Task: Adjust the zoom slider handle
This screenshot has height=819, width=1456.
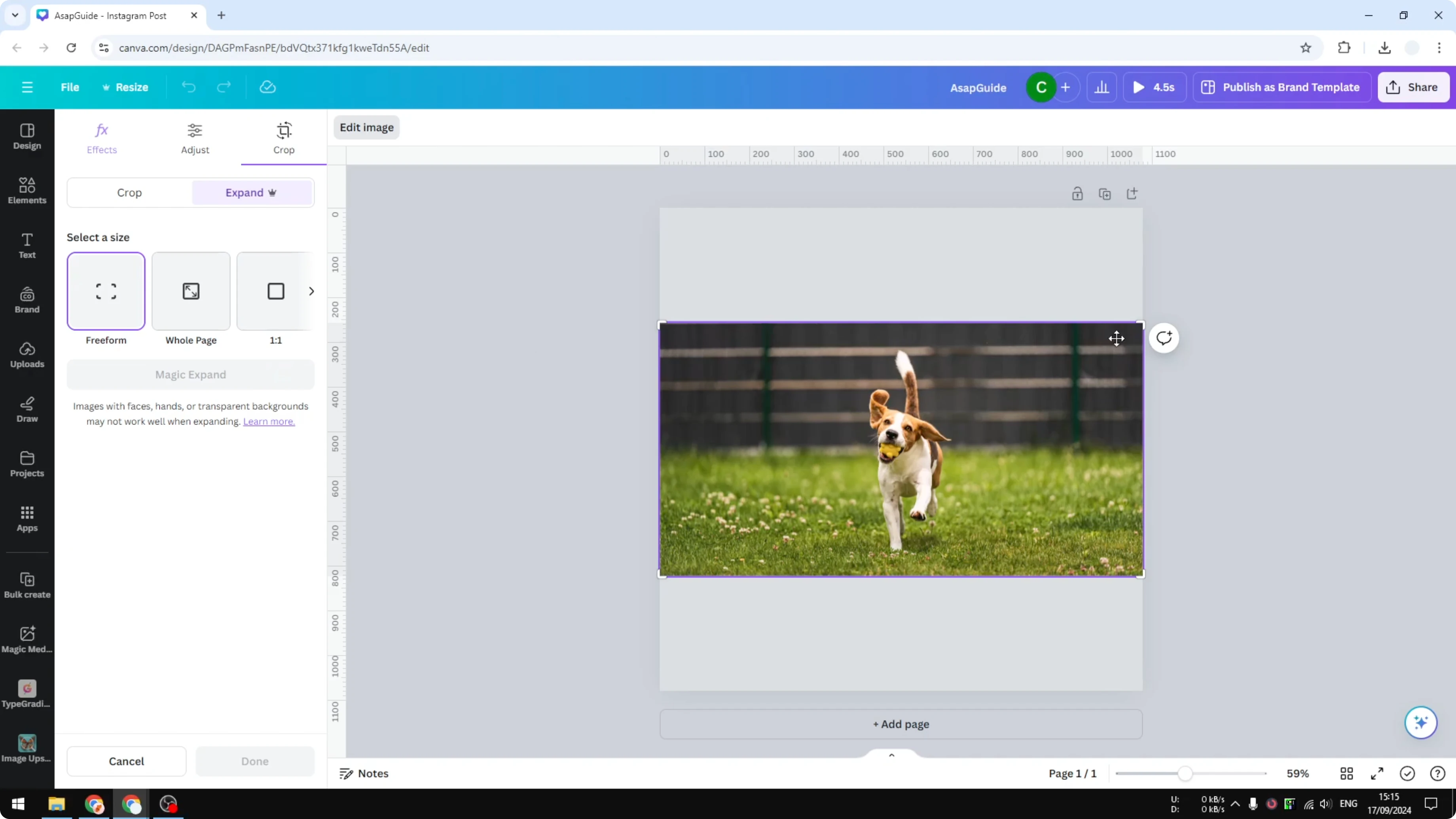Action: (1185, 773)
